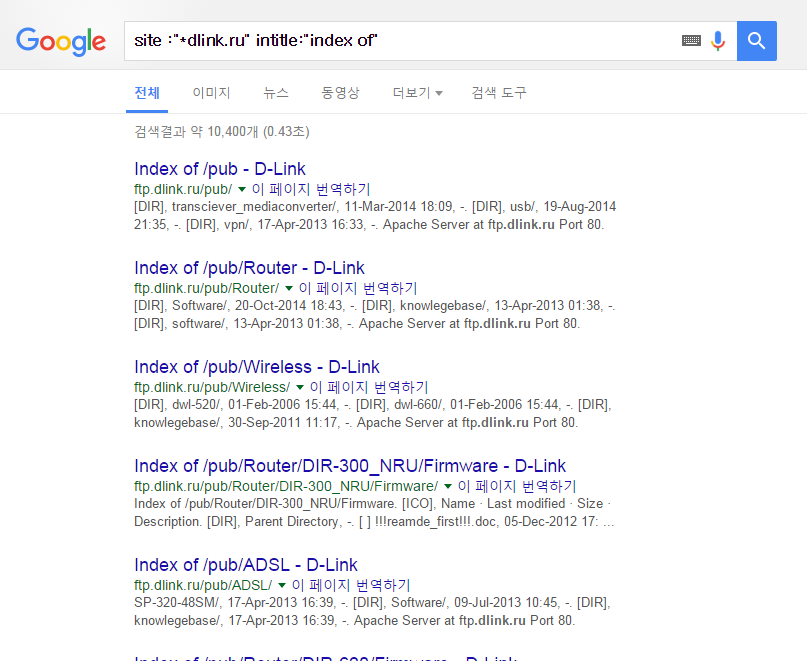Switch to the 뉴스 tab
The width and height of the screenshot is (807, 661).
[276, 93]
